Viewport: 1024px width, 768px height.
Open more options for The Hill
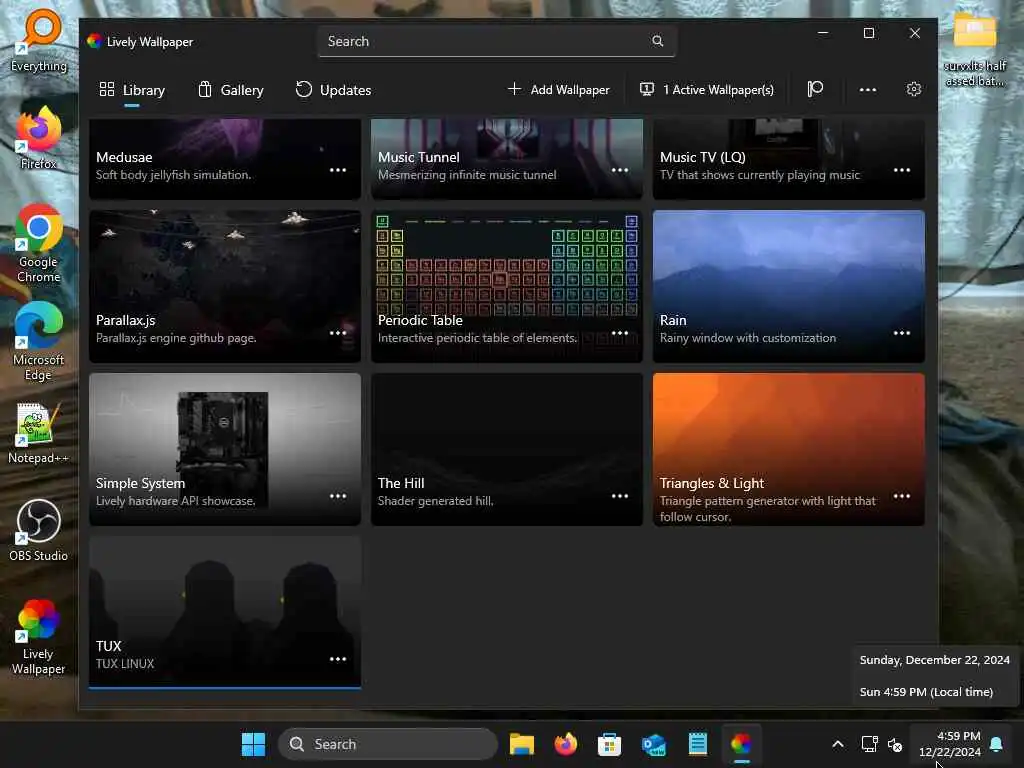pyautogui.click(x=620, y=496)
